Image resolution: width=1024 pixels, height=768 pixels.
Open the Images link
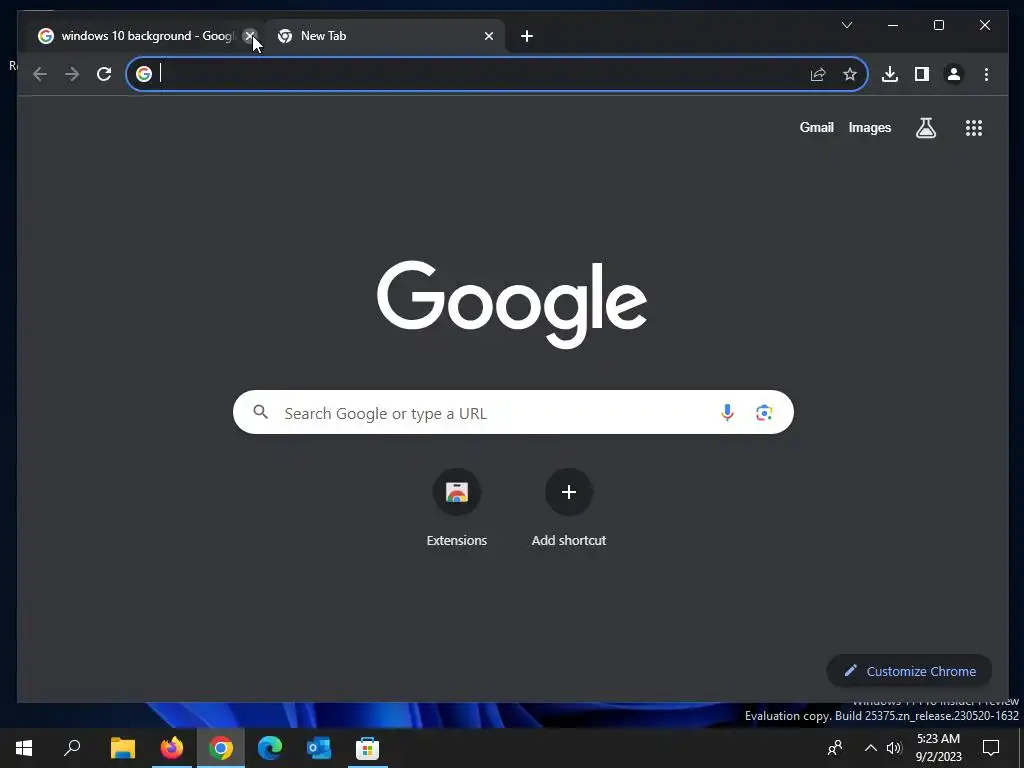click(x=869, y=127)
